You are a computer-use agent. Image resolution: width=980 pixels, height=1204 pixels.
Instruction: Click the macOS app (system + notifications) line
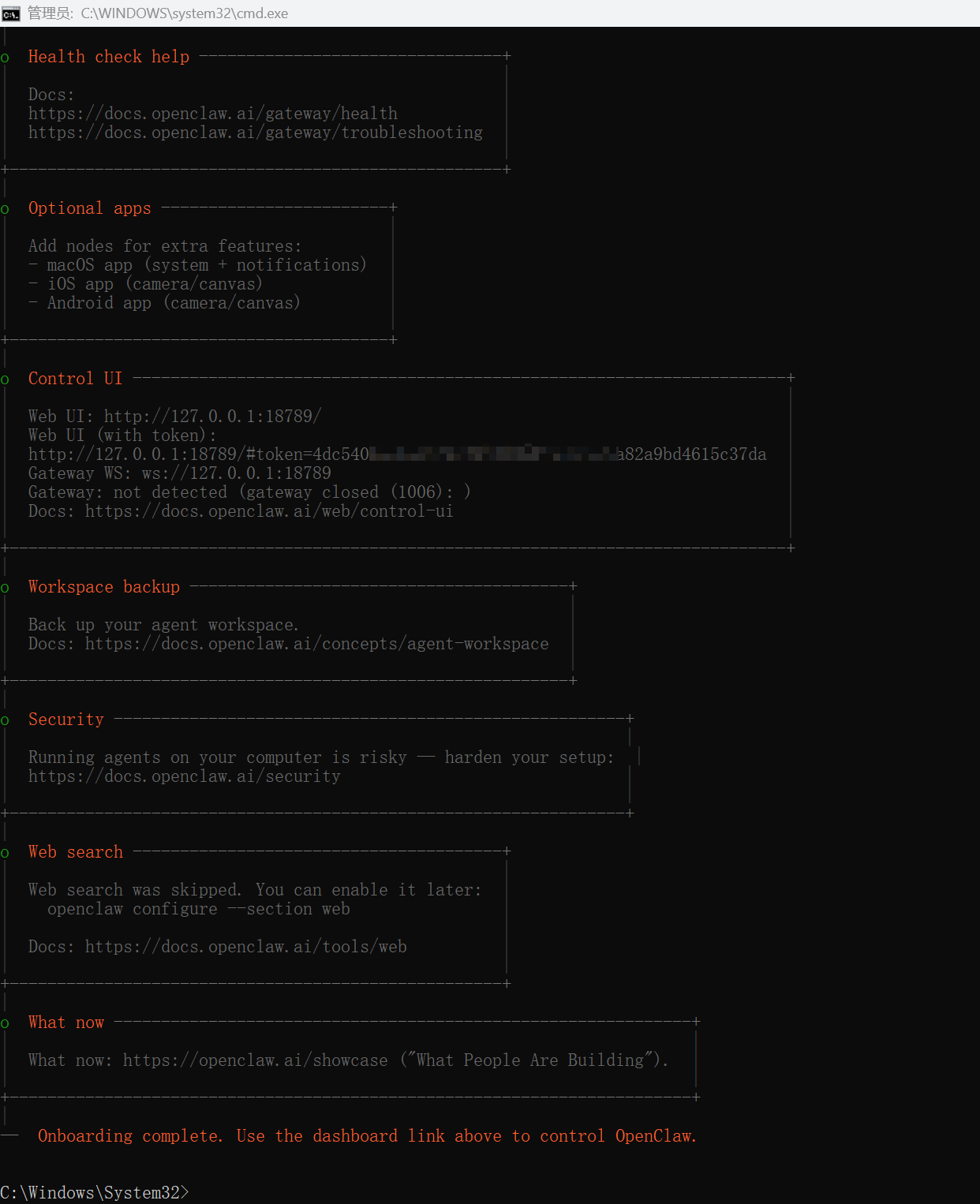(197, 265)
